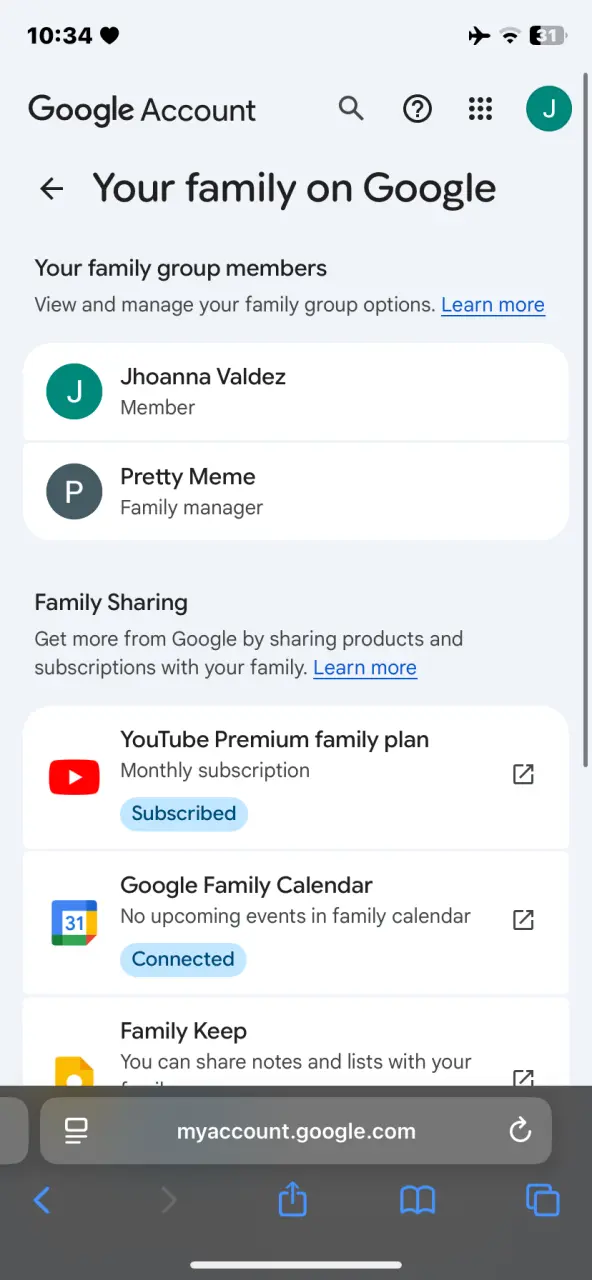
Task: Open YouTube Premium family plan entry
Action: point(296,777)
